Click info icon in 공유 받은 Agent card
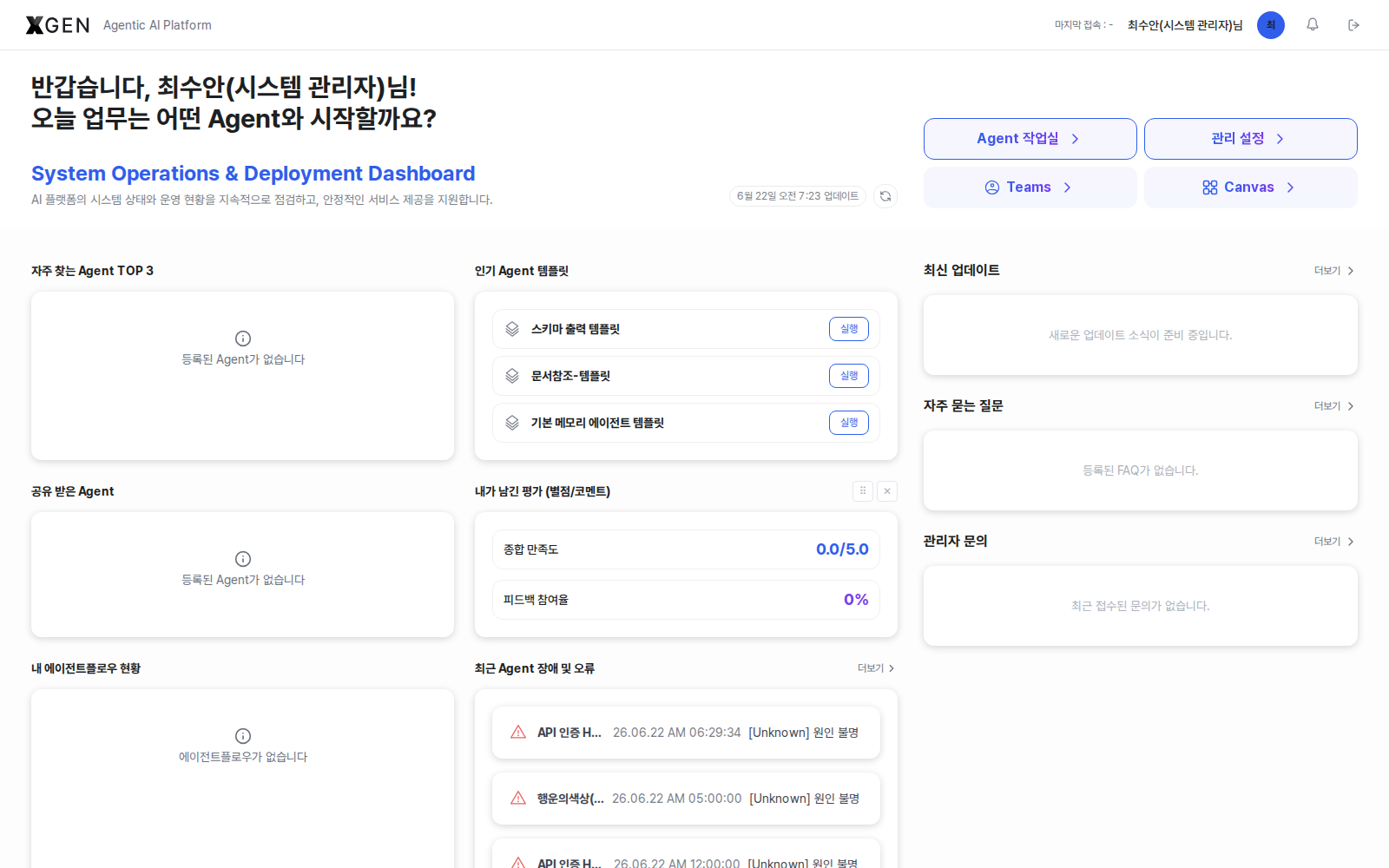The width and height of the screenshot is (1389, 868). (243, 559)
